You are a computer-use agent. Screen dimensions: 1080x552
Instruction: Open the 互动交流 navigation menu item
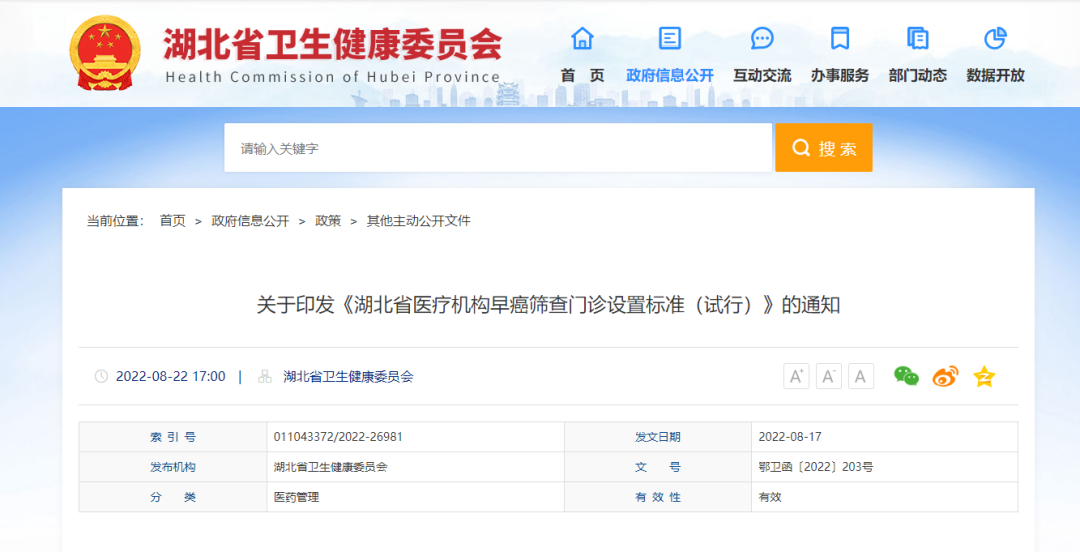click(762, 75)
